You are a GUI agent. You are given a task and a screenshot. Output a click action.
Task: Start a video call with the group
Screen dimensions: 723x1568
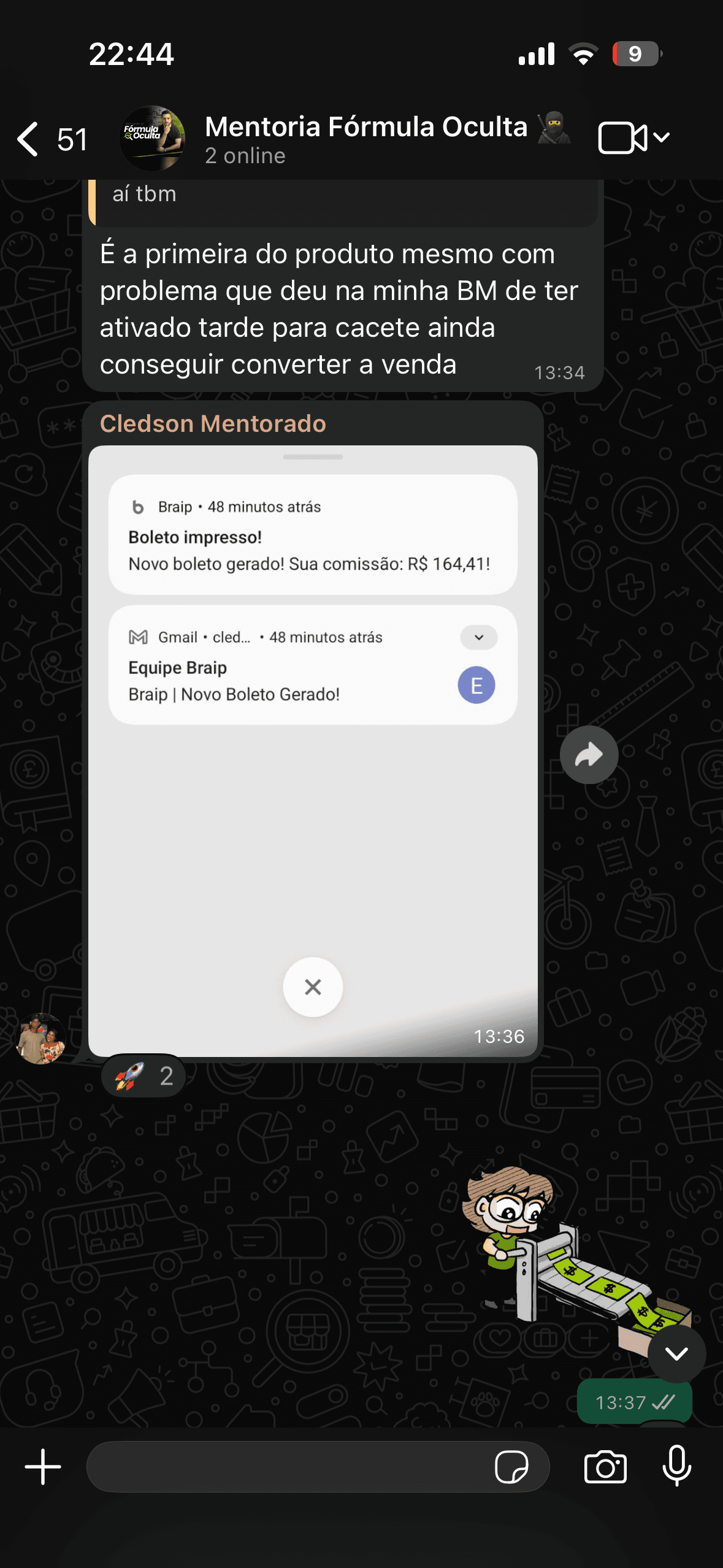[622, 137]
